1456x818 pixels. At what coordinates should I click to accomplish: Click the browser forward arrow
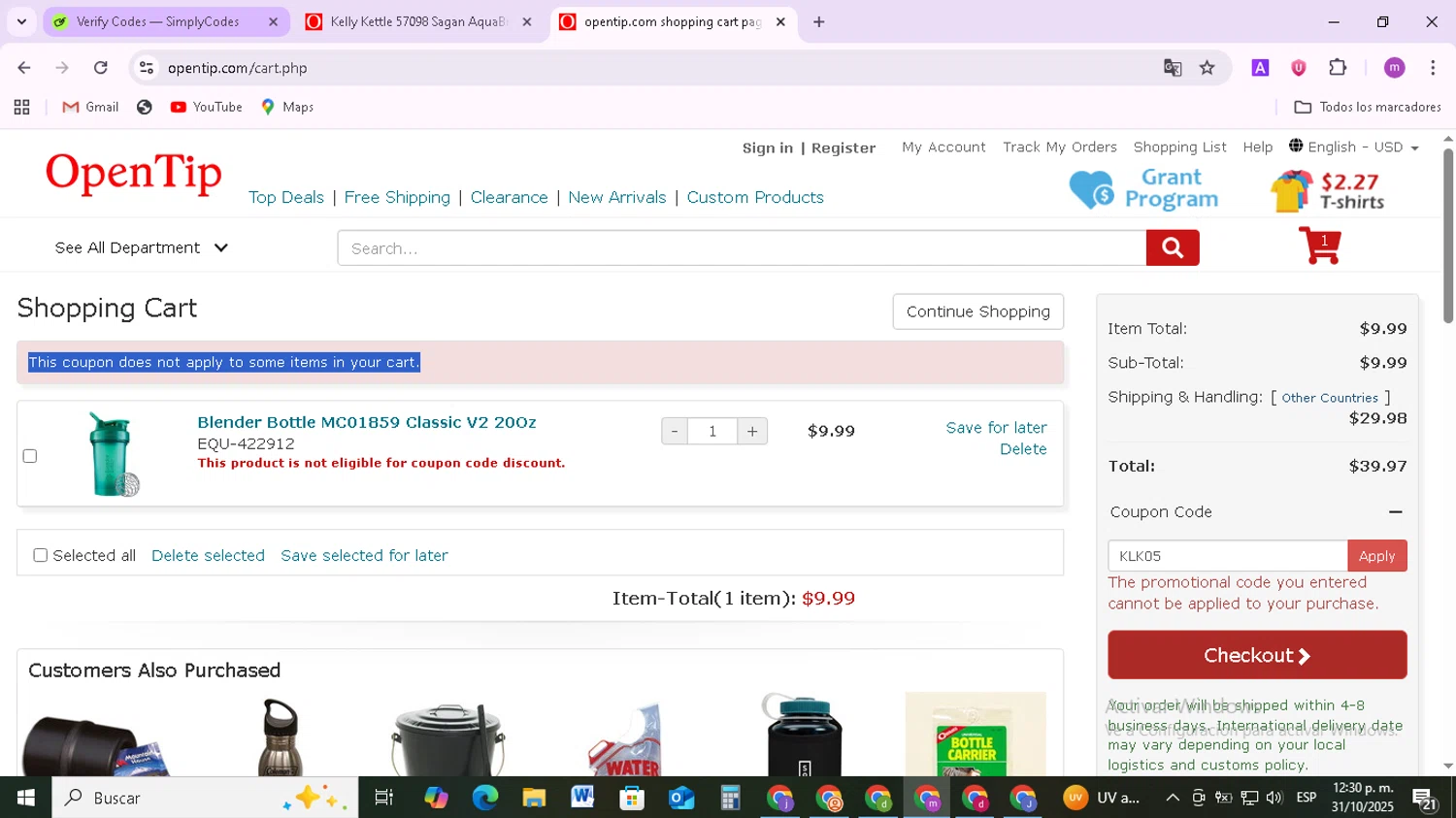[x=62, y=68]
